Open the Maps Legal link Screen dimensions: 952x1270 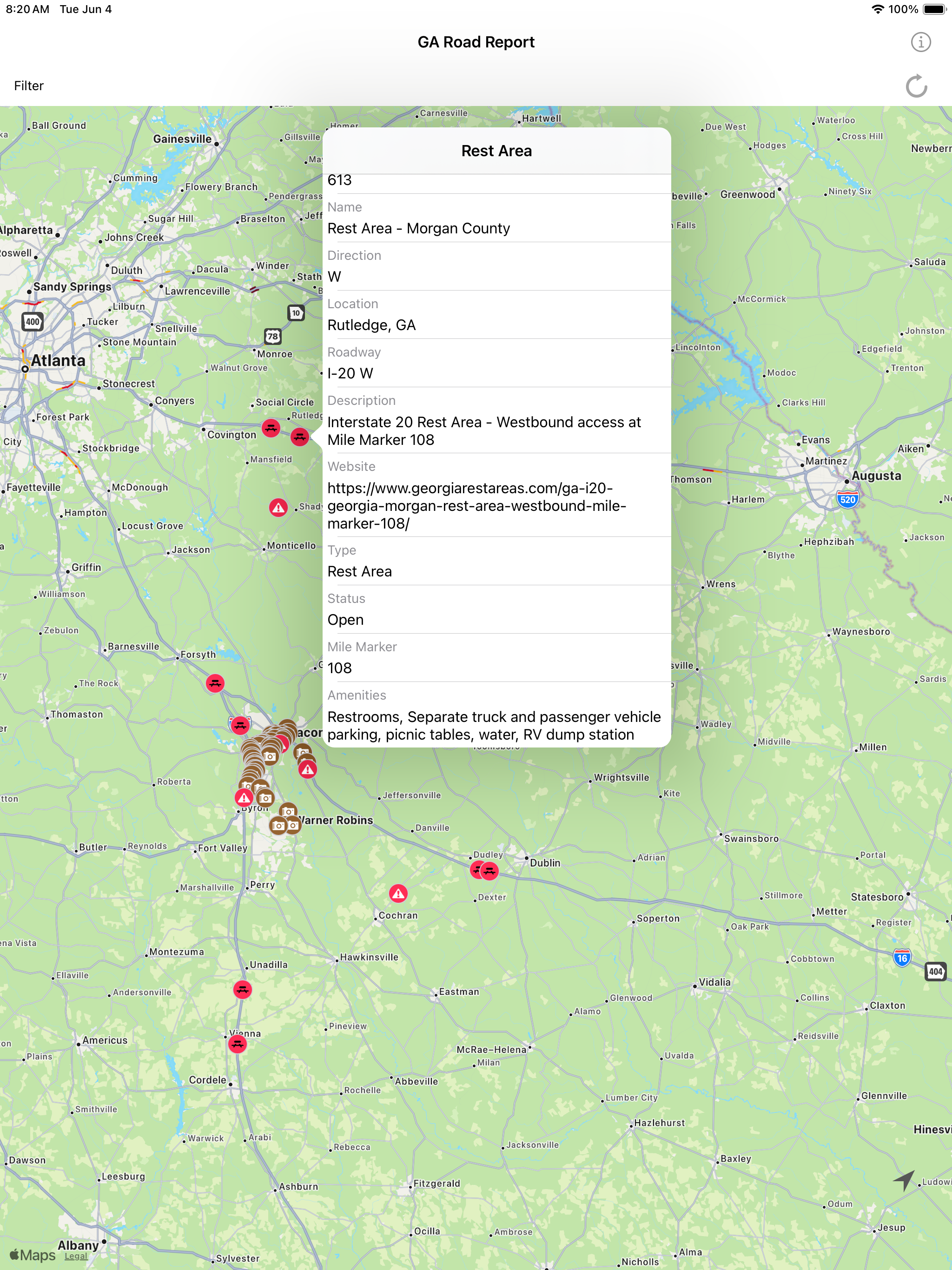[76, 1256]
